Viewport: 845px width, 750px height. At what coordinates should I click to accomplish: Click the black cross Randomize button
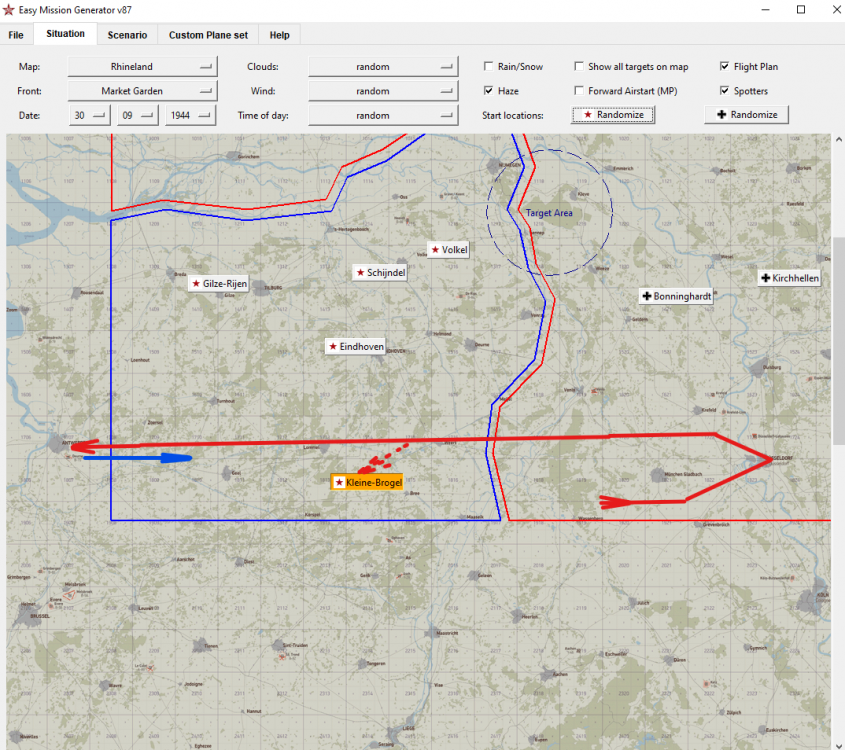(746, 115)
